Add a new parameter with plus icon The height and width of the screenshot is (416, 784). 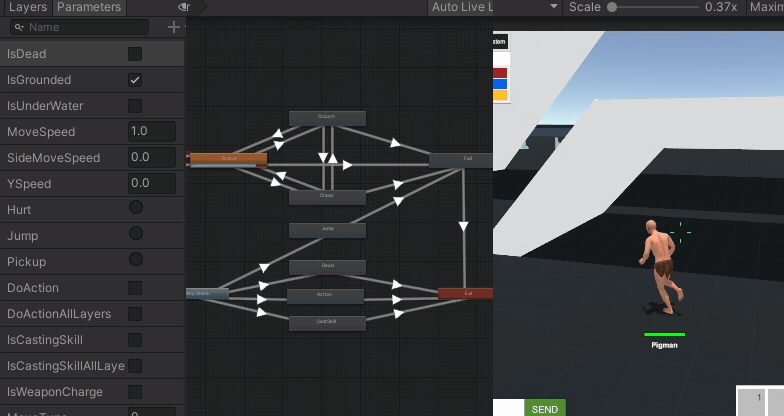click(174, 27)
